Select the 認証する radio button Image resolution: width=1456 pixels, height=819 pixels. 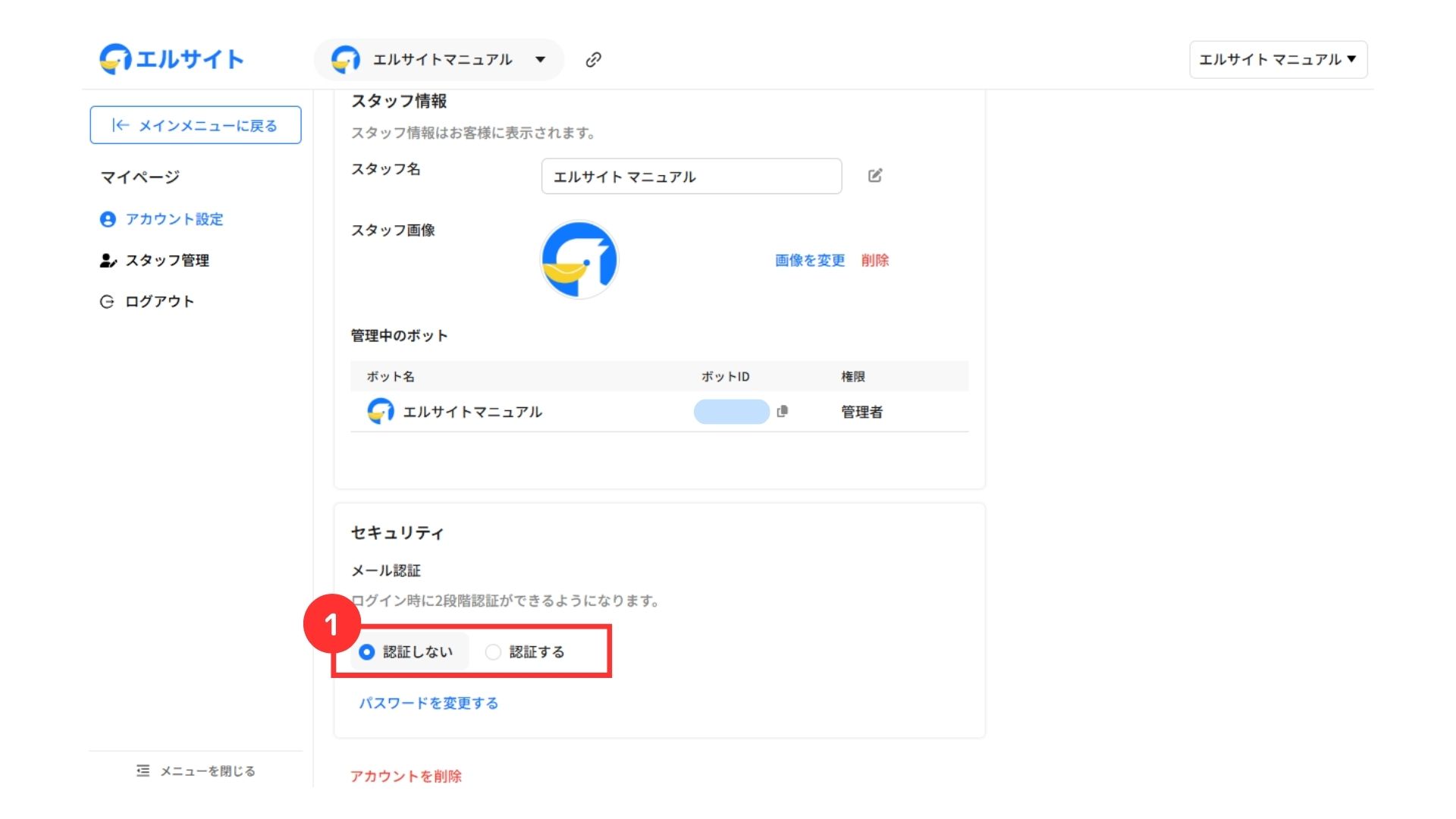[x=493, y=652]
